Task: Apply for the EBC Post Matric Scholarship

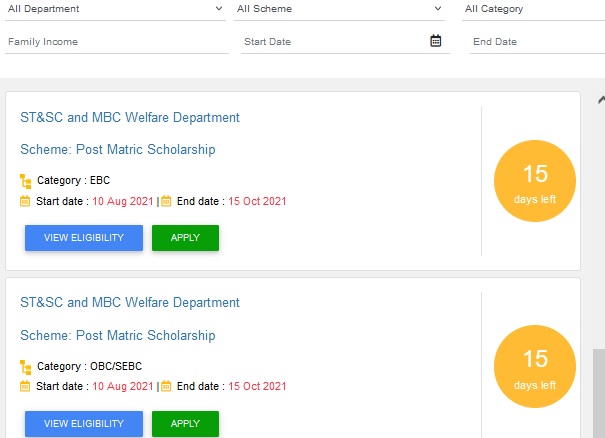Action: 185,238
